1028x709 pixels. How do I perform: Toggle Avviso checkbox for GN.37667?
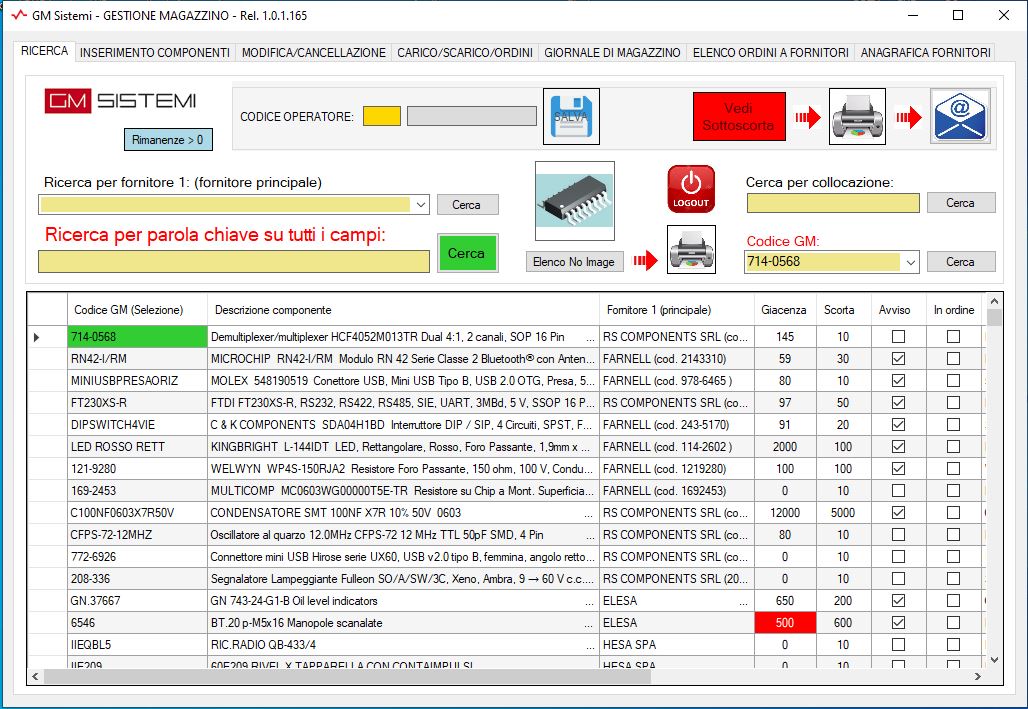(x=898, y=601)
